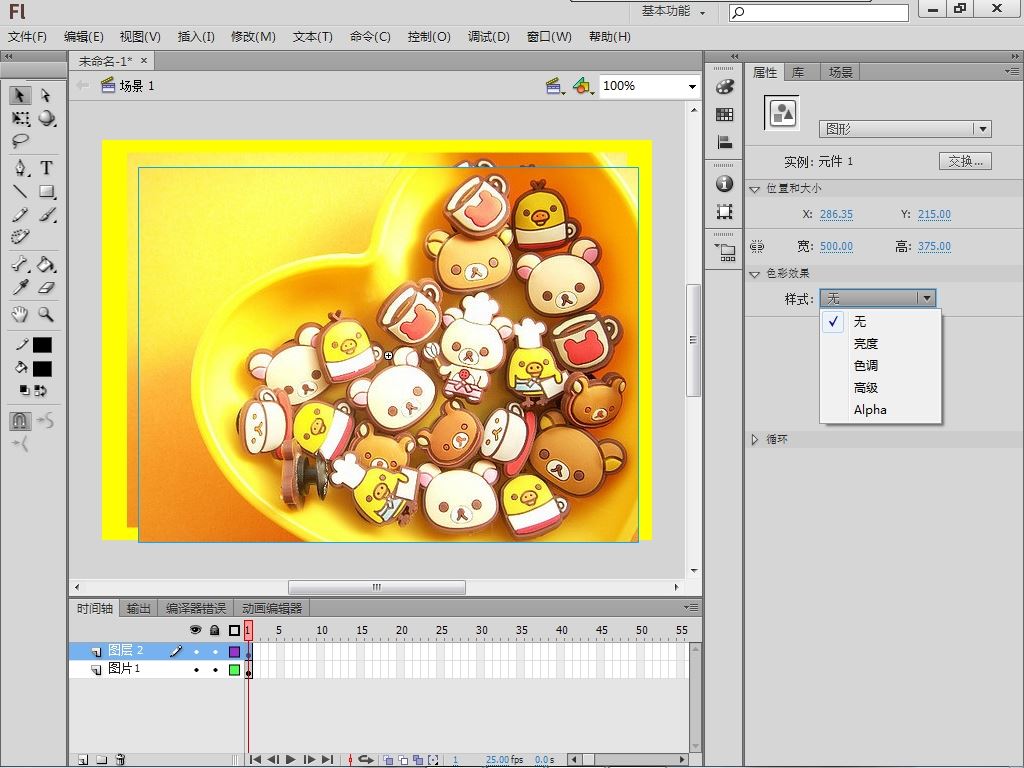
Task: Hide layer 图片1 via visibility dot
Action: tap(196, 669)
